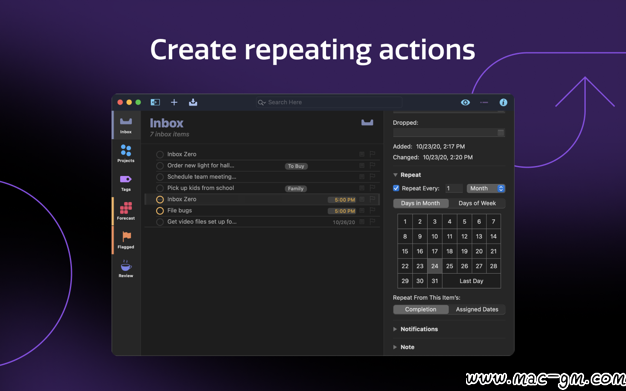Viewport: 626px width, 391px height.
Task: Open the Projects perspective
Action: point(126,153)
